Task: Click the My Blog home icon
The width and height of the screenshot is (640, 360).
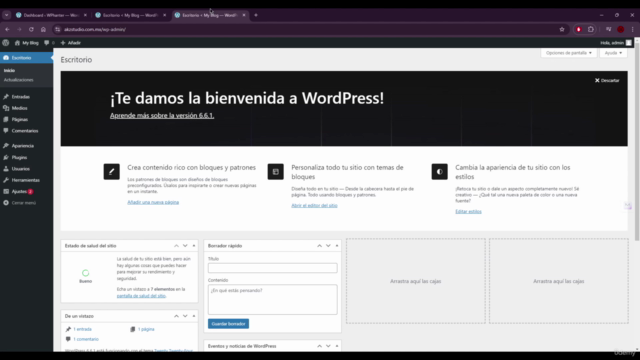Action: (17, 42)
